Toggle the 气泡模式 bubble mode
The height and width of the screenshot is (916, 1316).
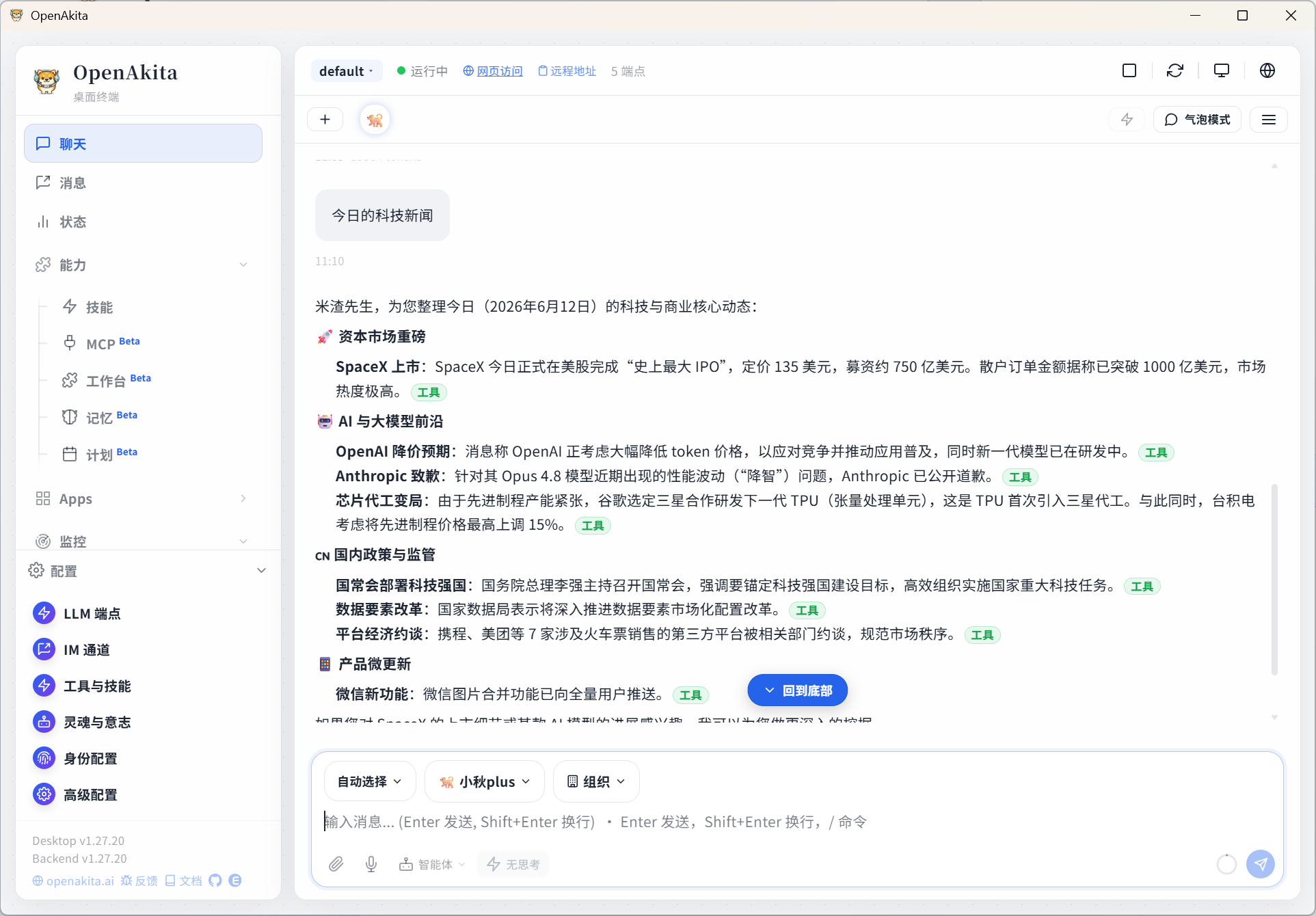[1197, 120]
